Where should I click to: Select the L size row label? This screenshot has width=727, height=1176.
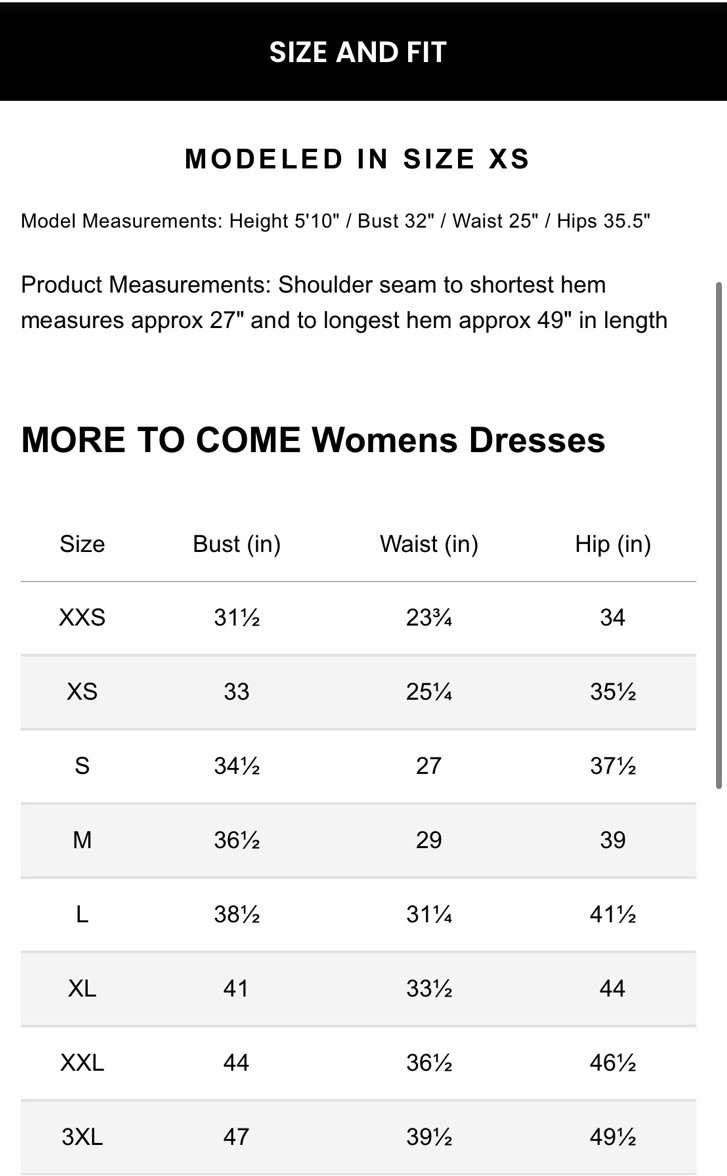coord(82,914)
